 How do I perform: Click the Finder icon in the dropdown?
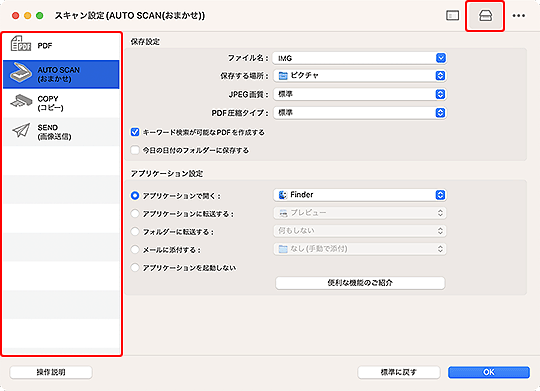(283, 195)
